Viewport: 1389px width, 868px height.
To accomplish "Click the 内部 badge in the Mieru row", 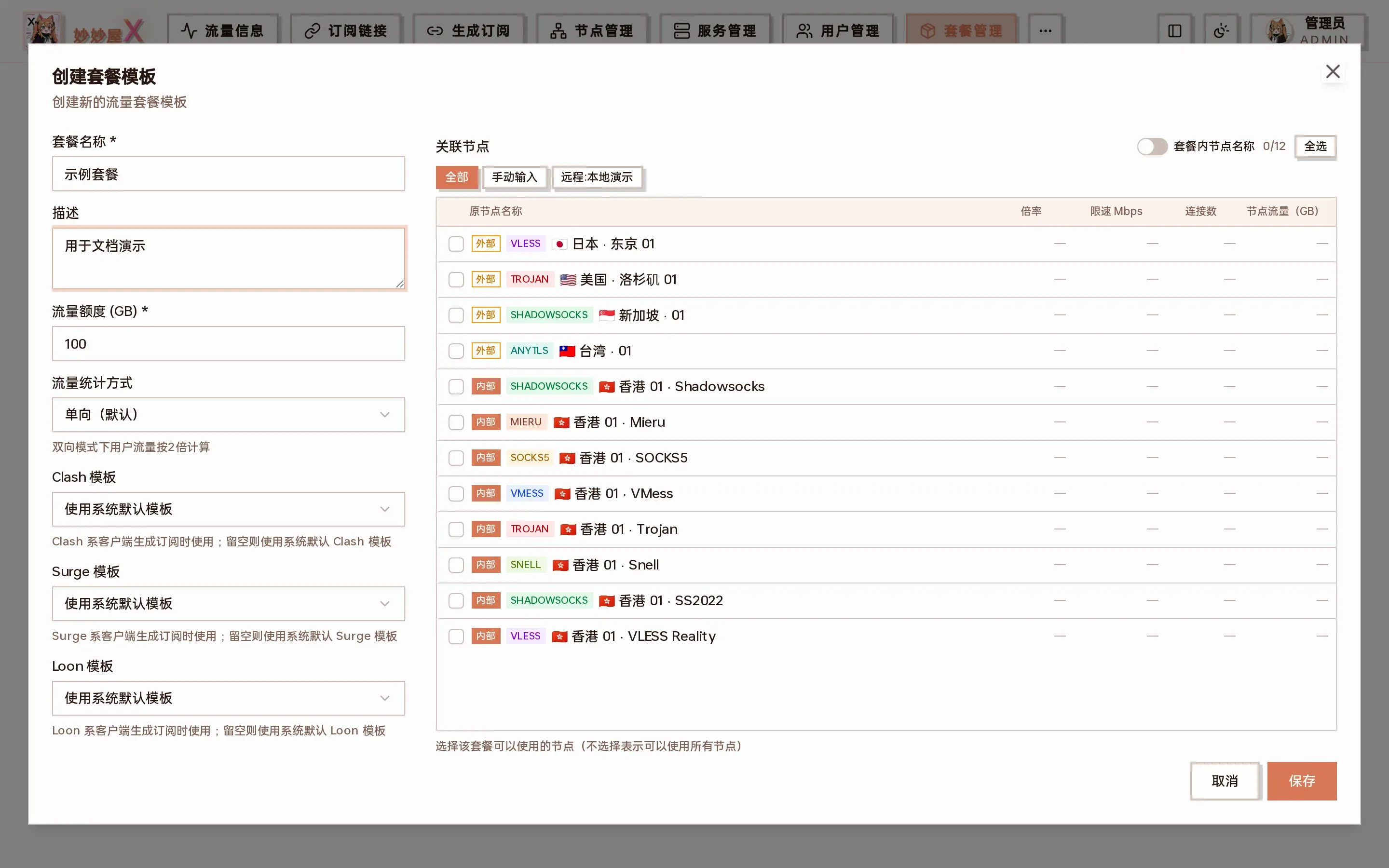I will coord(486,422).
